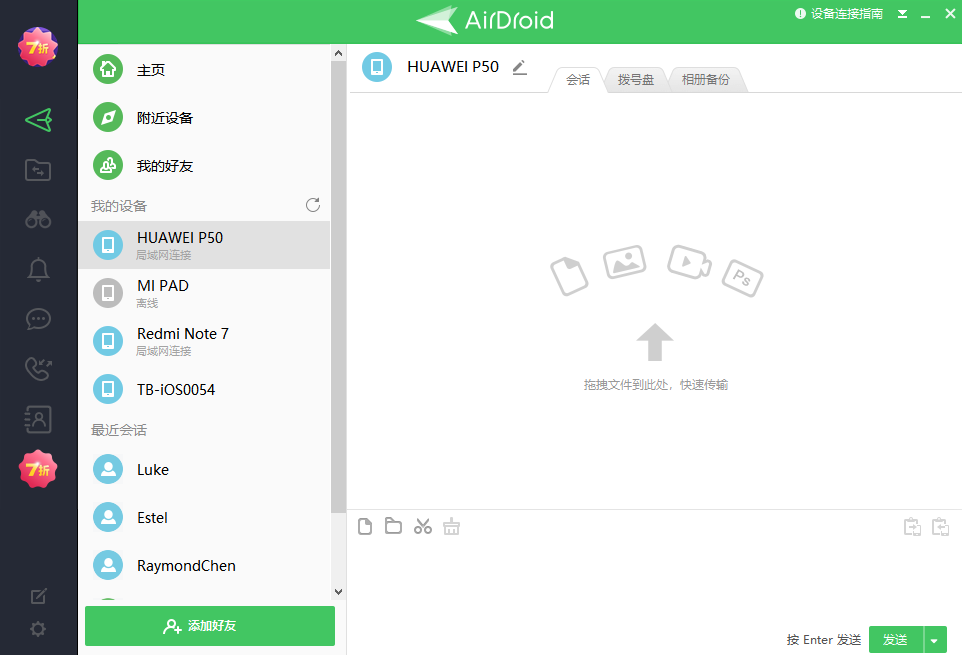962x655 pixels.
Task: Close the AirDroid window
Action: (x=950, y=13)
